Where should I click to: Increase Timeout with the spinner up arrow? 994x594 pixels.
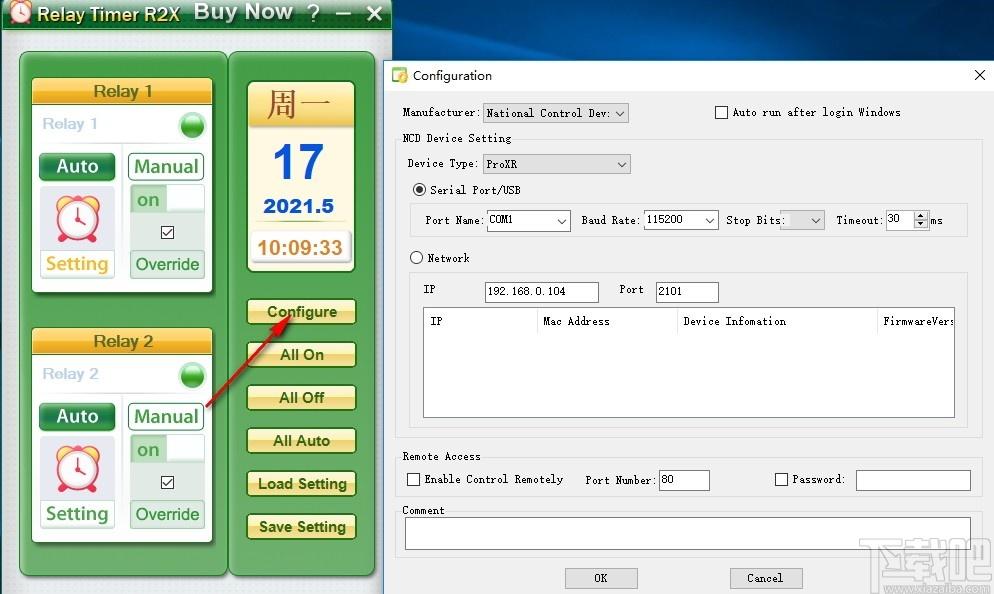coord(921,216)
